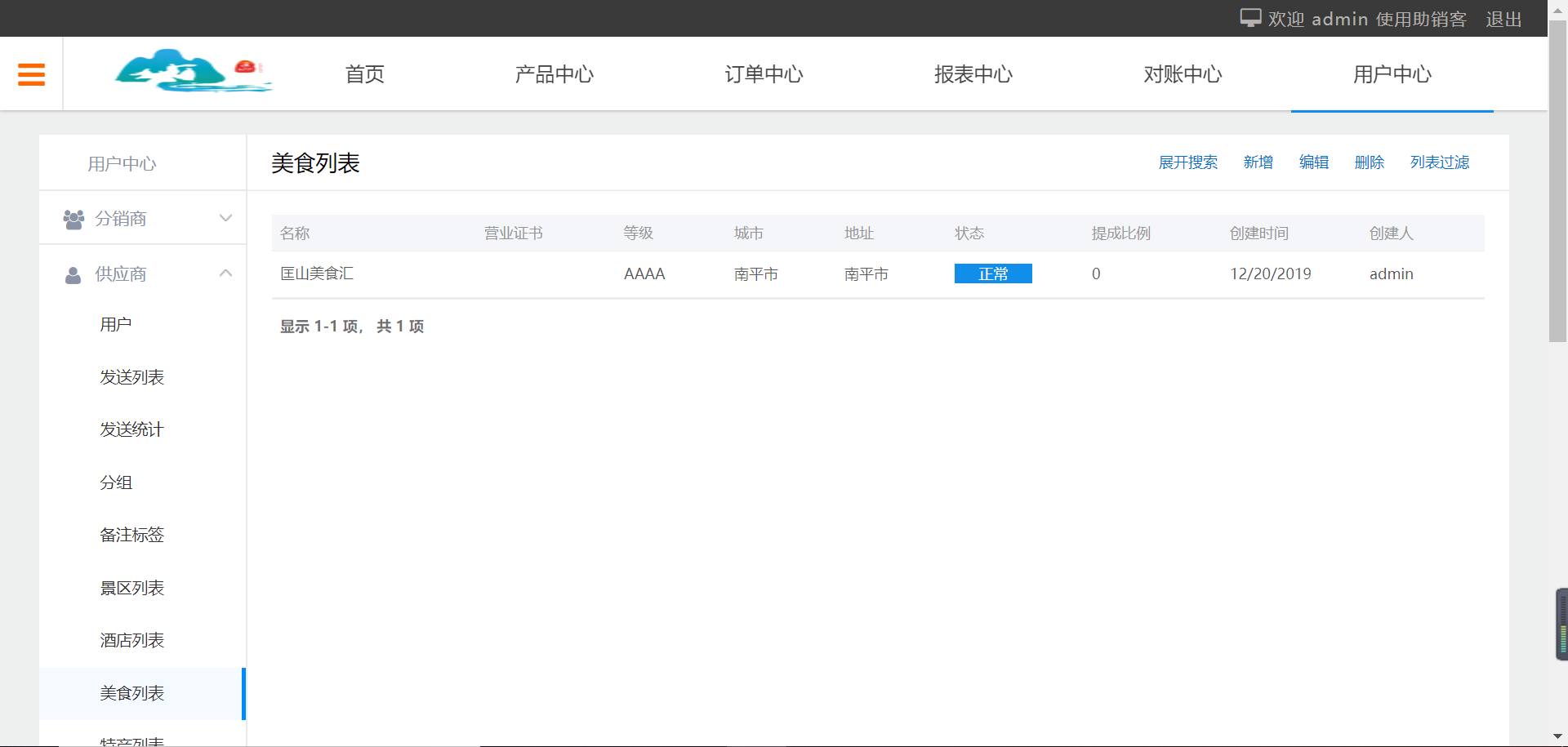Screen dimensions: 1568x747
Task: Open 展开搜索 to expand search panel
Action: pyautogui.click(x=1187, y=162)
